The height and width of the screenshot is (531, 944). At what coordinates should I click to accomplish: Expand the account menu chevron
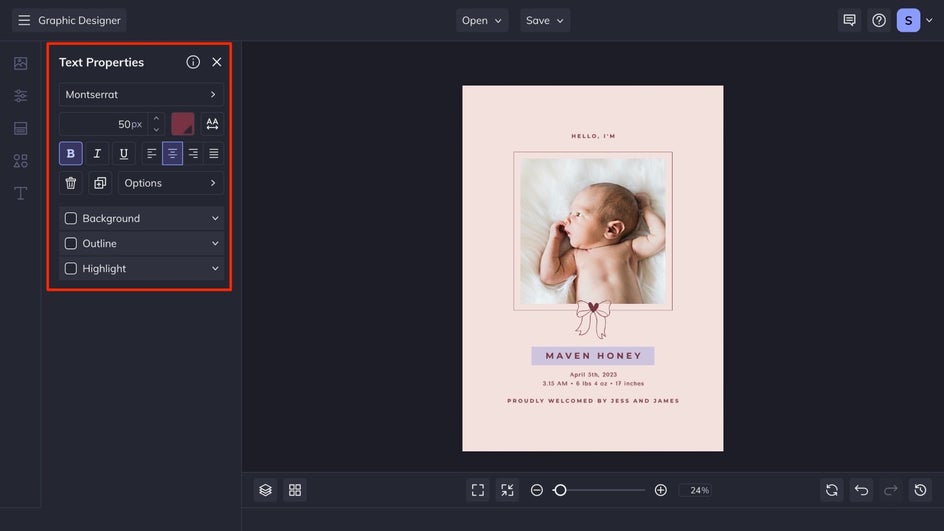pos(929,20)
